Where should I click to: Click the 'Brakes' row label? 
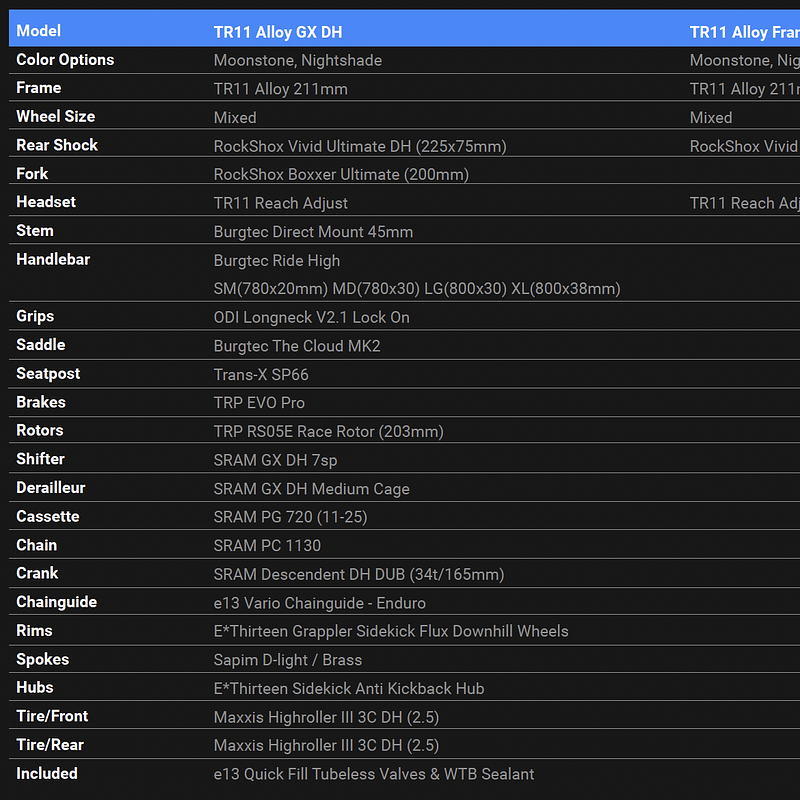41,402
